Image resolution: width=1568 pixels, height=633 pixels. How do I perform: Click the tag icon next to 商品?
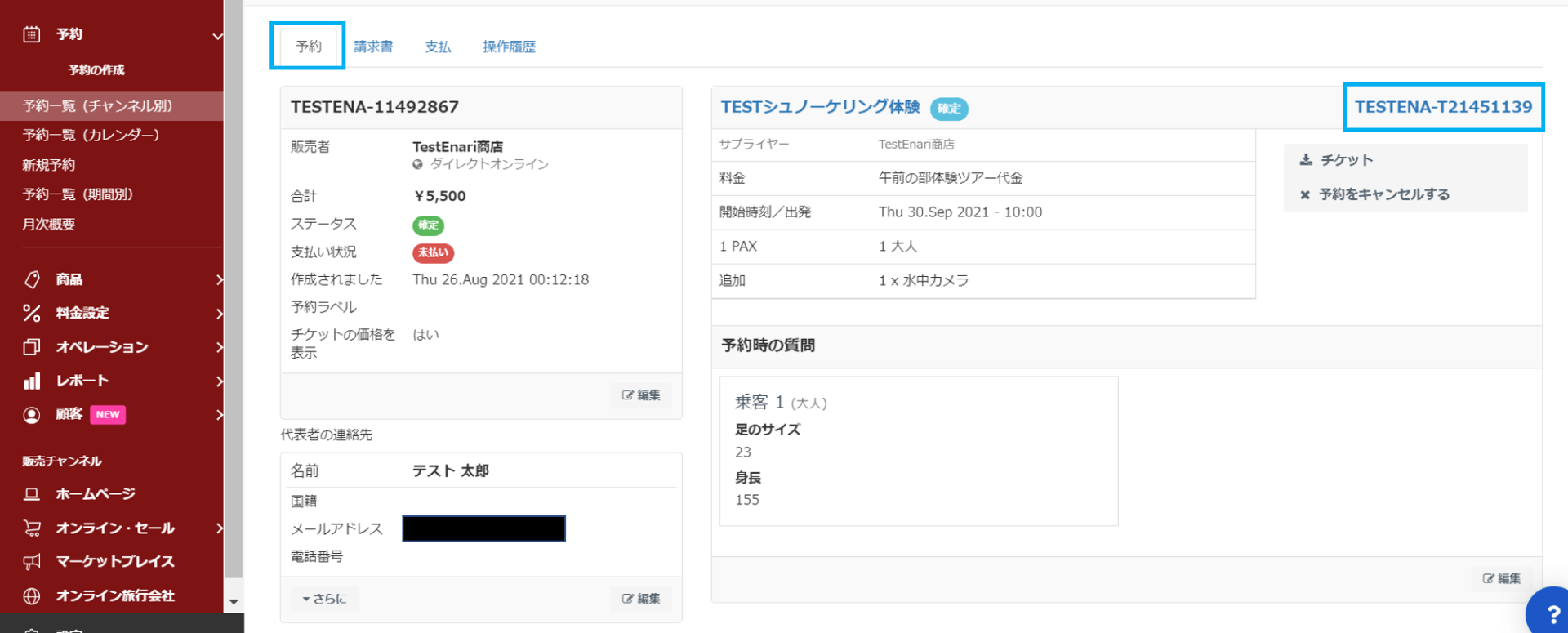click(32, 280)
